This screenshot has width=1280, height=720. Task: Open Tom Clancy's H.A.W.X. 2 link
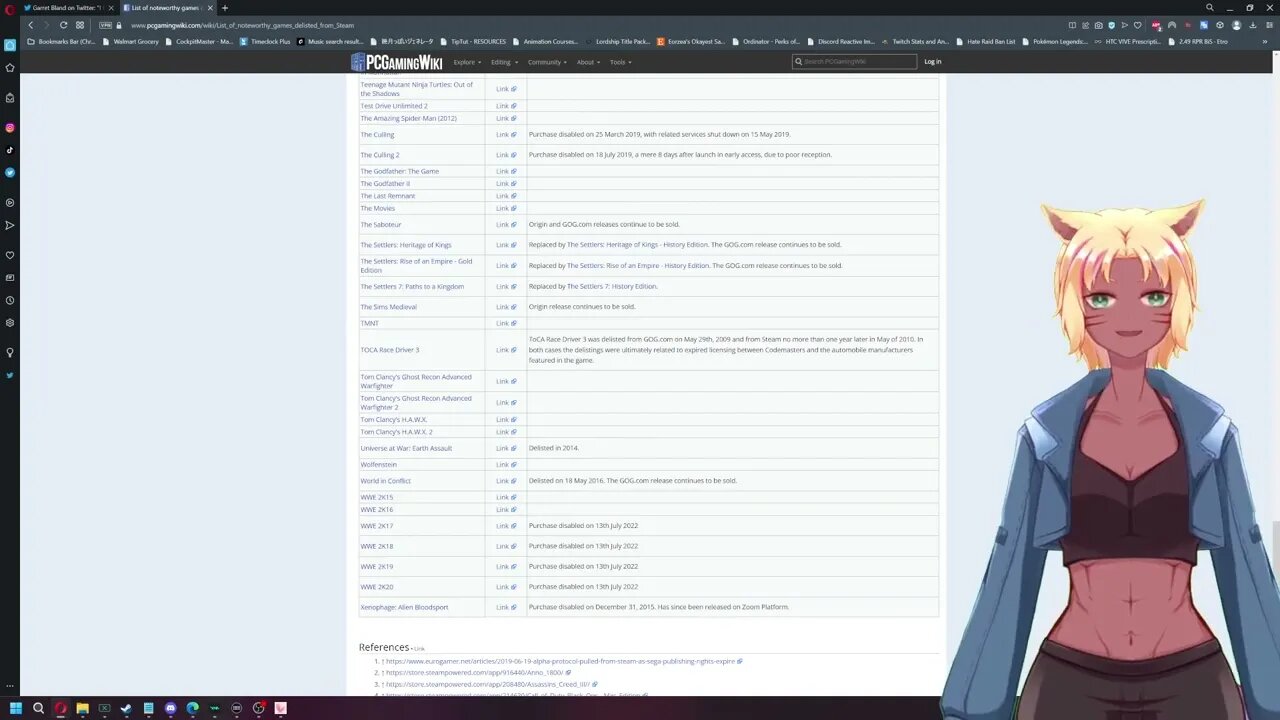(x=397, y=432)
